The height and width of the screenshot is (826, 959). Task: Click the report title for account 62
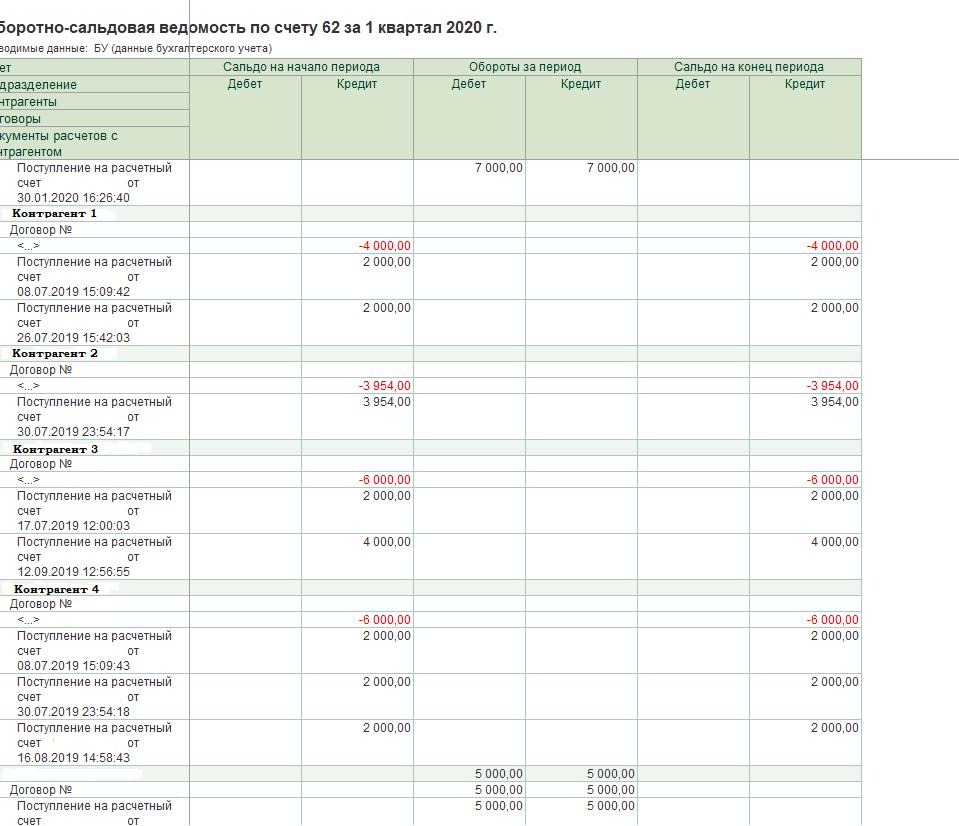point(248,27)
